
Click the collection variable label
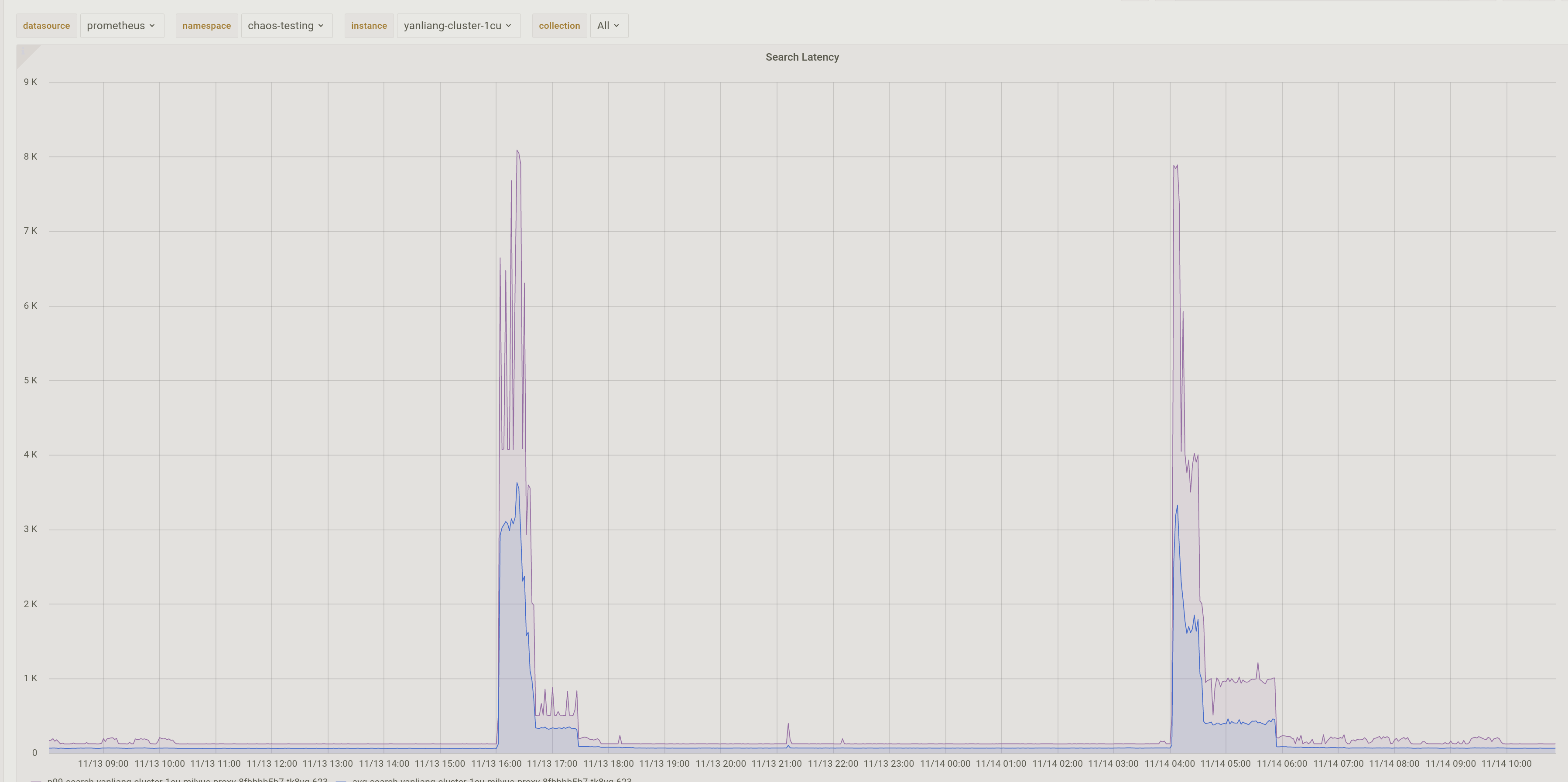coord(559,26)
